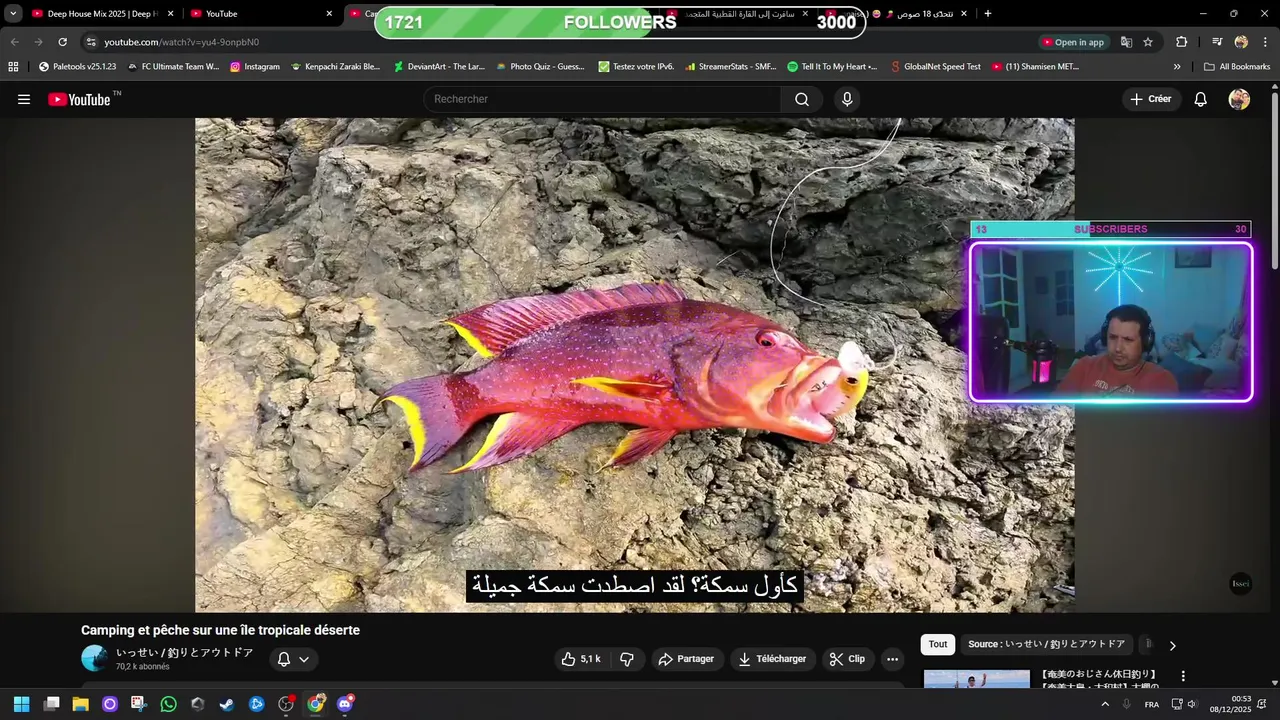Open the Chrome extensions puzzle icon
1280x720 pixels.
click(1181, 42)
